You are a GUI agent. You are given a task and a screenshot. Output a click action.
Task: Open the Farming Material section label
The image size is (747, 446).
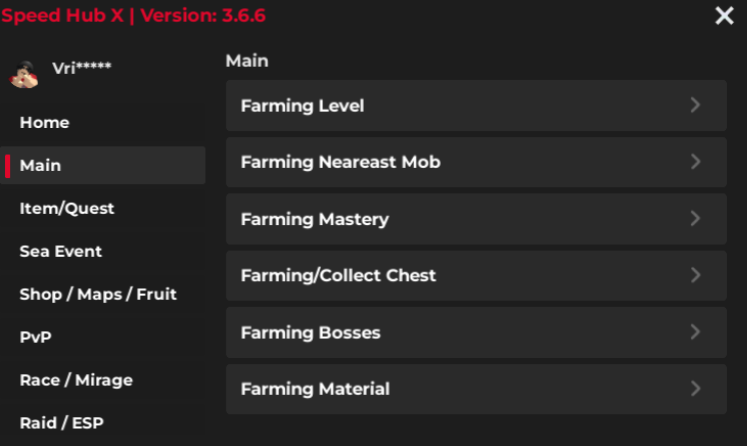(x=315, y=389)
